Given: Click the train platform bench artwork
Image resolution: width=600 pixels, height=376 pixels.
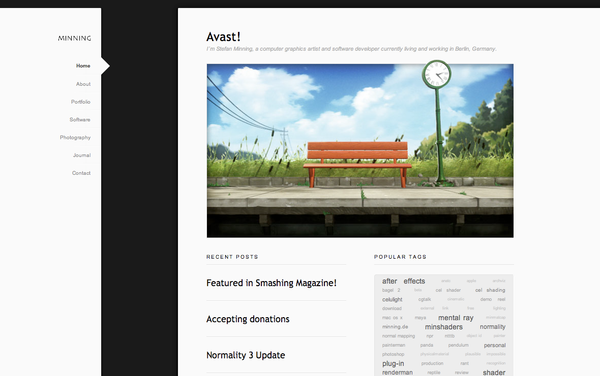Looking at the screenshot, I should click(360, 150).
